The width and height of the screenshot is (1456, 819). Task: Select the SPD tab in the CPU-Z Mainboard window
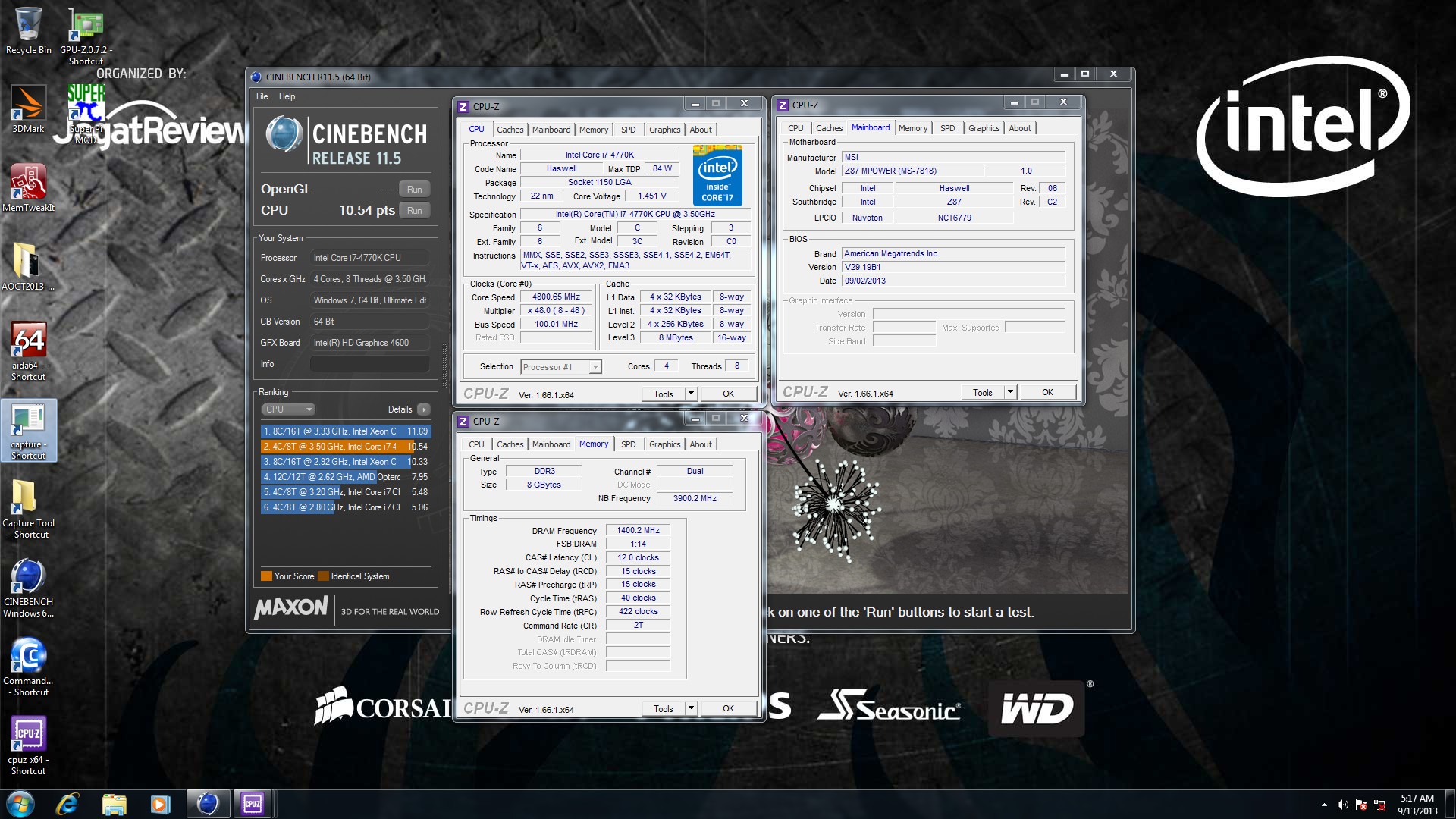click(947, 128)
